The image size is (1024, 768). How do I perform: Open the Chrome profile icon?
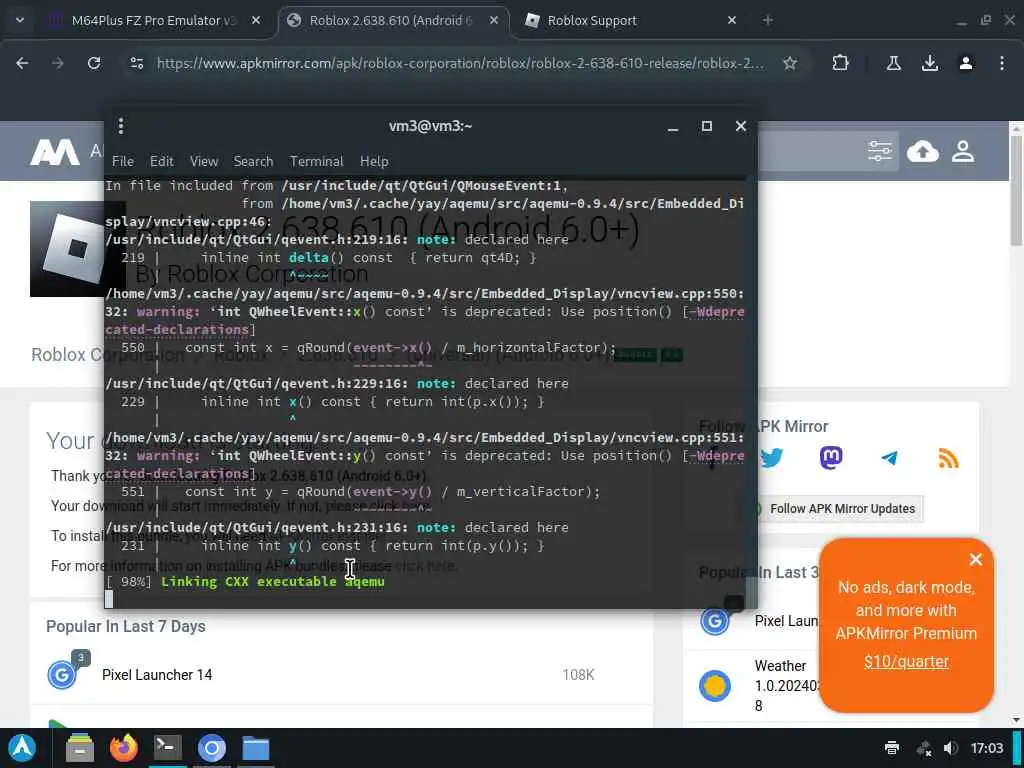[x=966, y=63]
